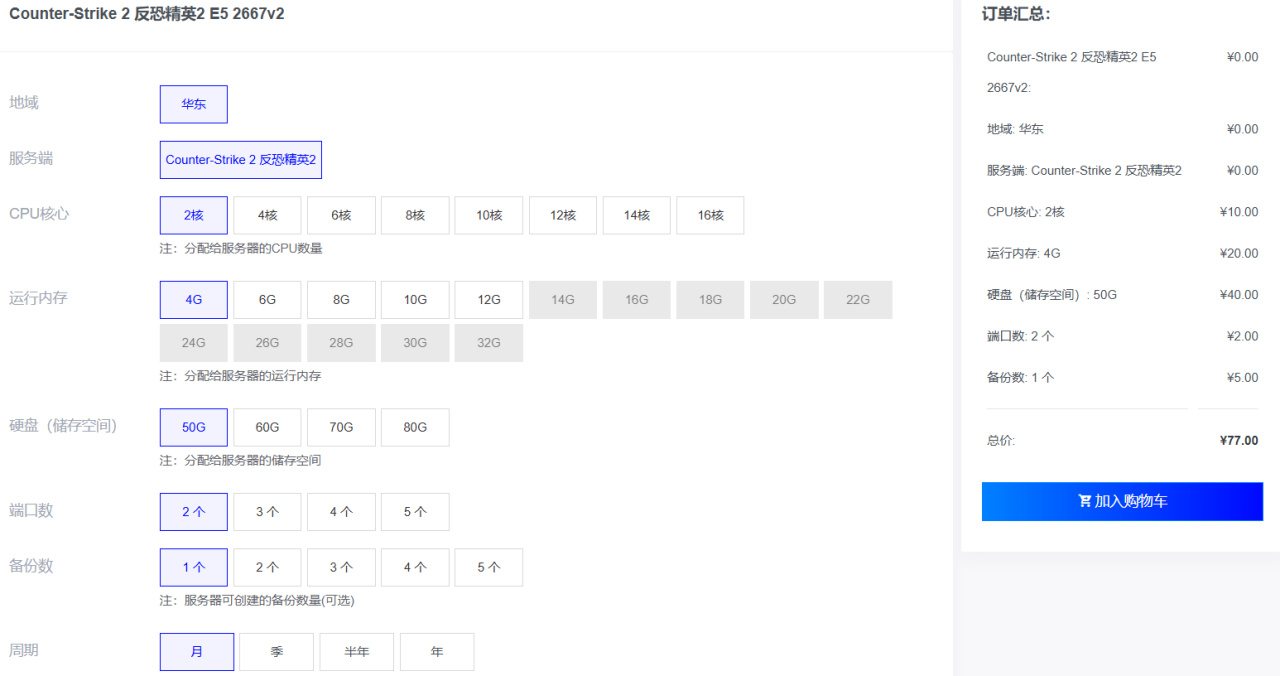Set backup count to 1 个

coord(194,568)
